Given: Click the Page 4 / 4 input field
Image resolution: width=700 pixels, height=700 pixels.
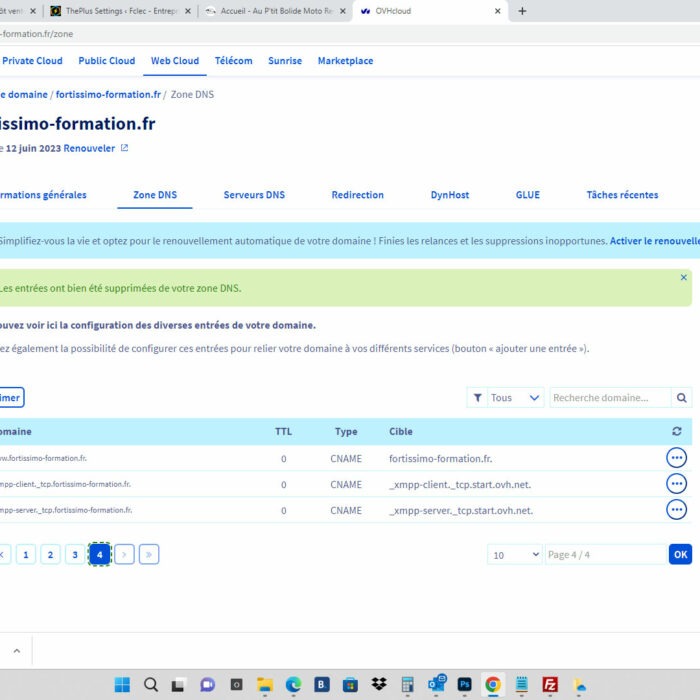Looking at the screenshot, I should tap(606, 554).
